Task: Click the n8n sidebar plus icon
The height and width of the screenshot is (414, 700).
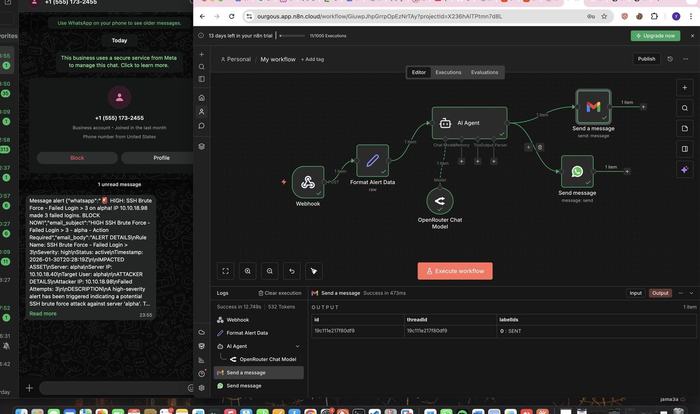Action: pyautogui.click(x=202, y=54)
